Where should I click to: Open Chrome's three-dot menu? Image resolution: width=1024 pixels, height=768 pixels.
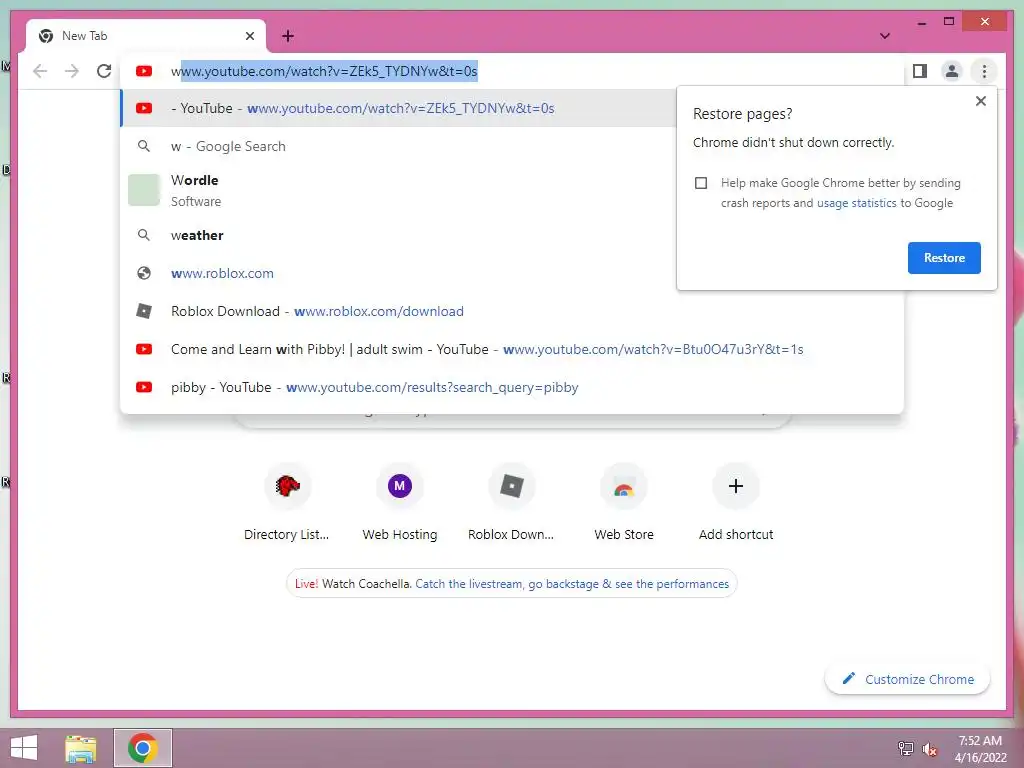(984, 71)
